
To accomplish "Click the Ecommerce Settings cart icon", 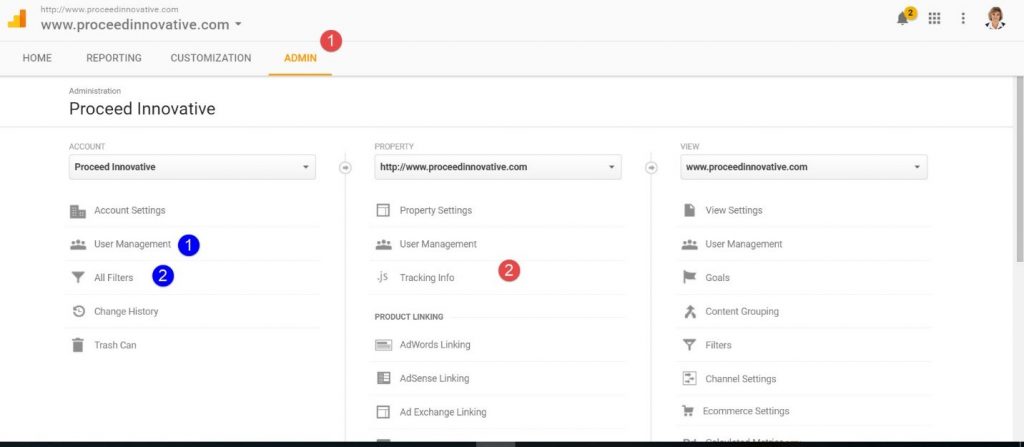I will tap(688, 411).
